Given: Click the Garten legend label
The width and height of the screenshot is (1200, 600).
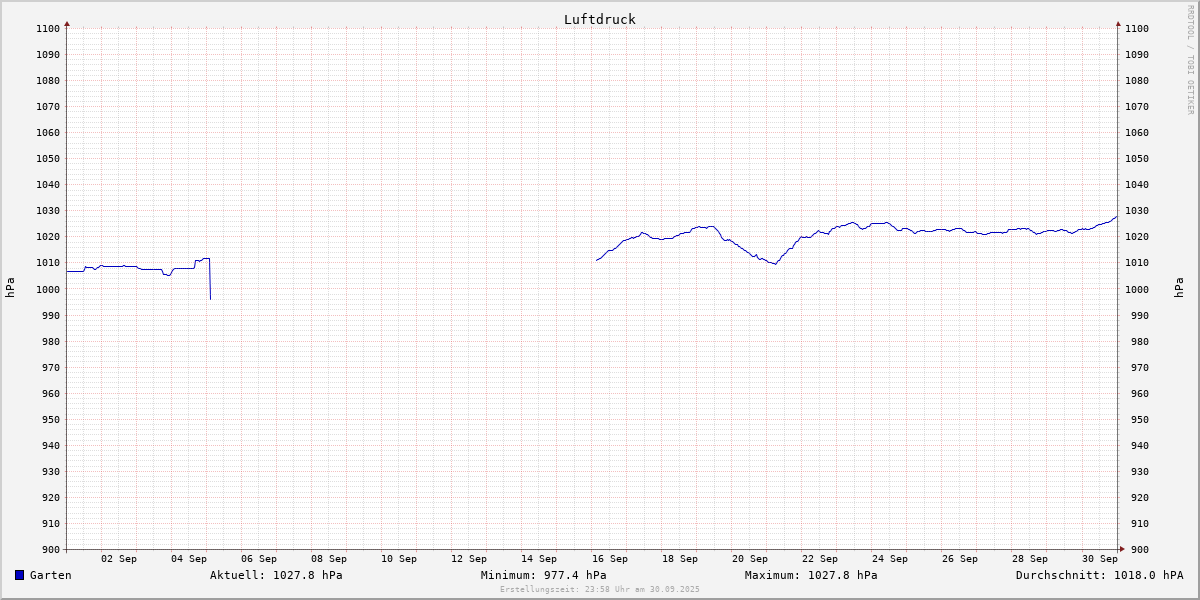Looking at the screenshot, I should click(50, 575).
